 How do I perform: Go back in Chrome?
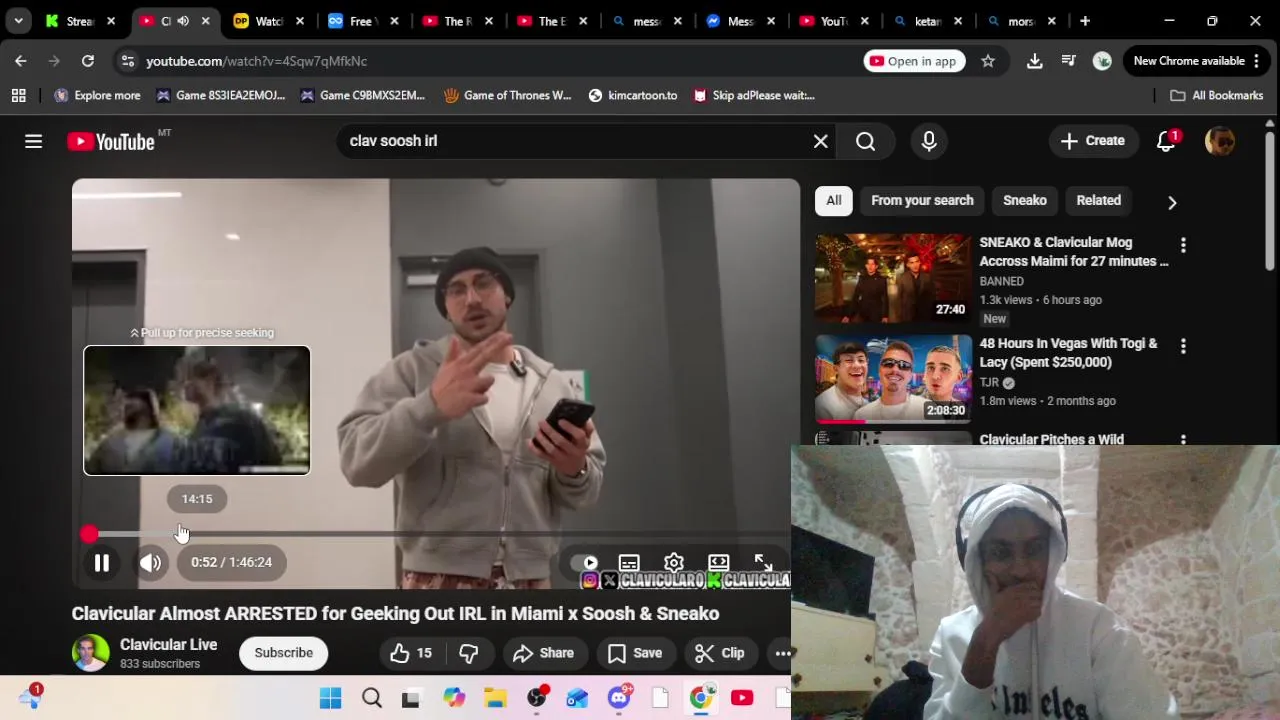(x=21, y=61)
